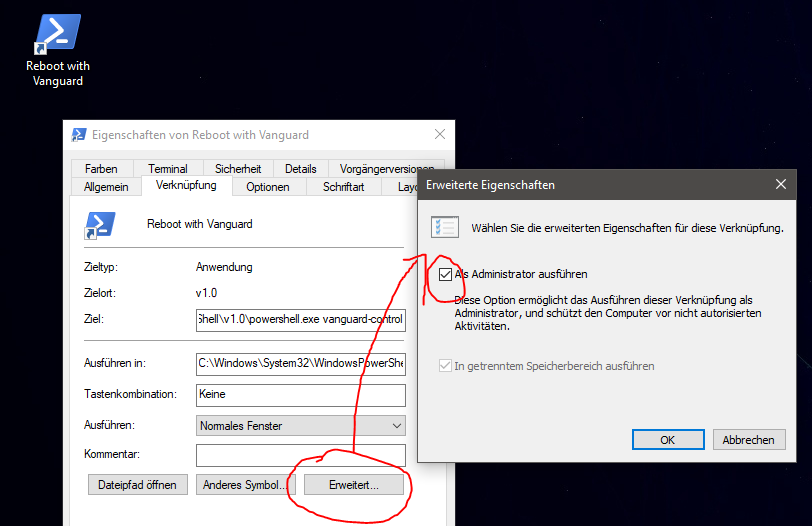
Task: Switch to the Terminal tab
Action: coord(167,169)
